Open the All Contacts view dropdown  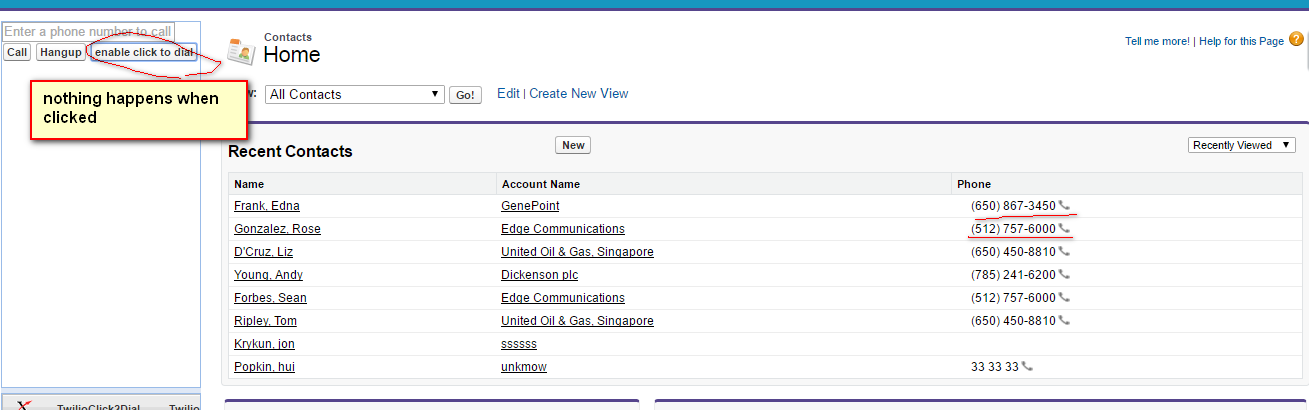(x=354, y=94)
